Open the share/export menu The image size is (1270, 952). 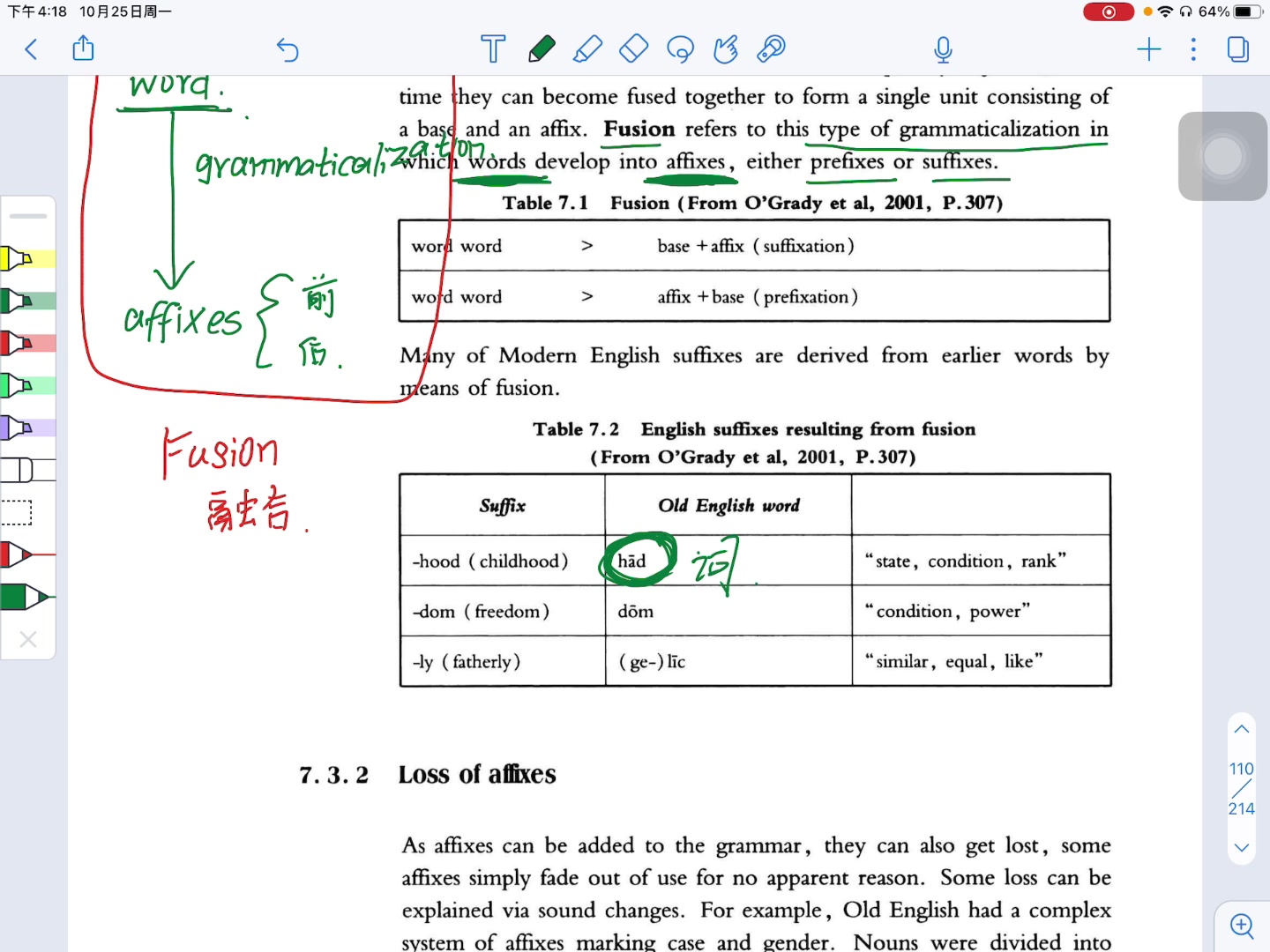[x=83, y=48]
